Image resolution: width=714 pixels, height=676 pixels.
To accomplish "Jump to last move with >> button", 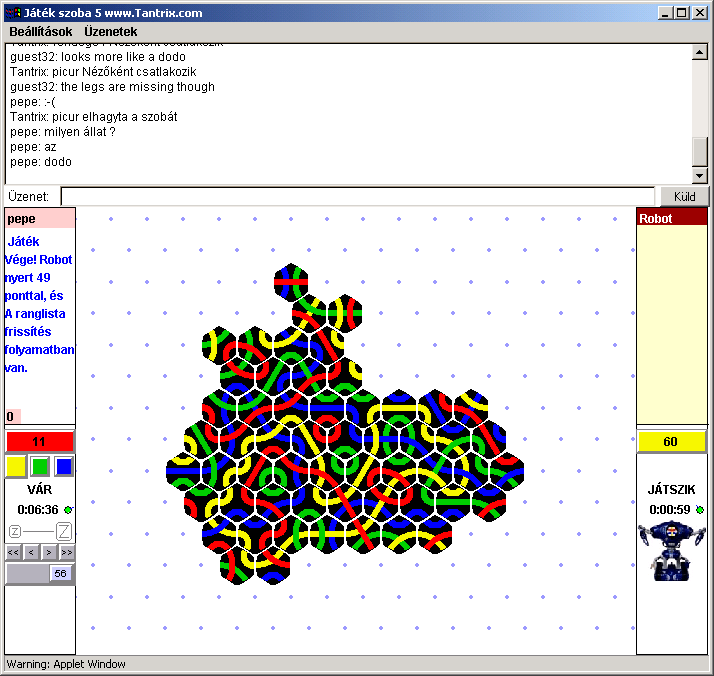I will click(x=66, y=552).
